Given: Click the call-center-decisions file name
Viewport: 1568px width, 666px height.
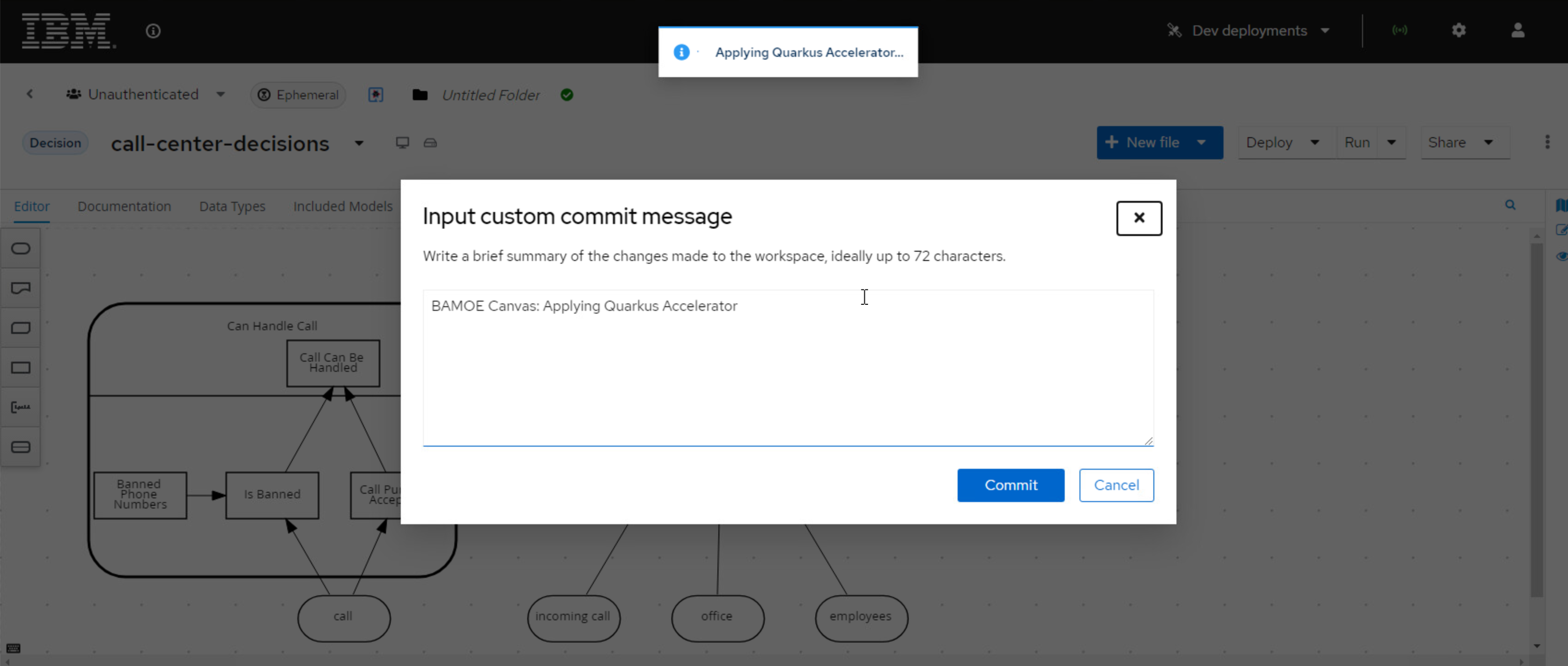Looking at the screenshot, I should point(220,144).
